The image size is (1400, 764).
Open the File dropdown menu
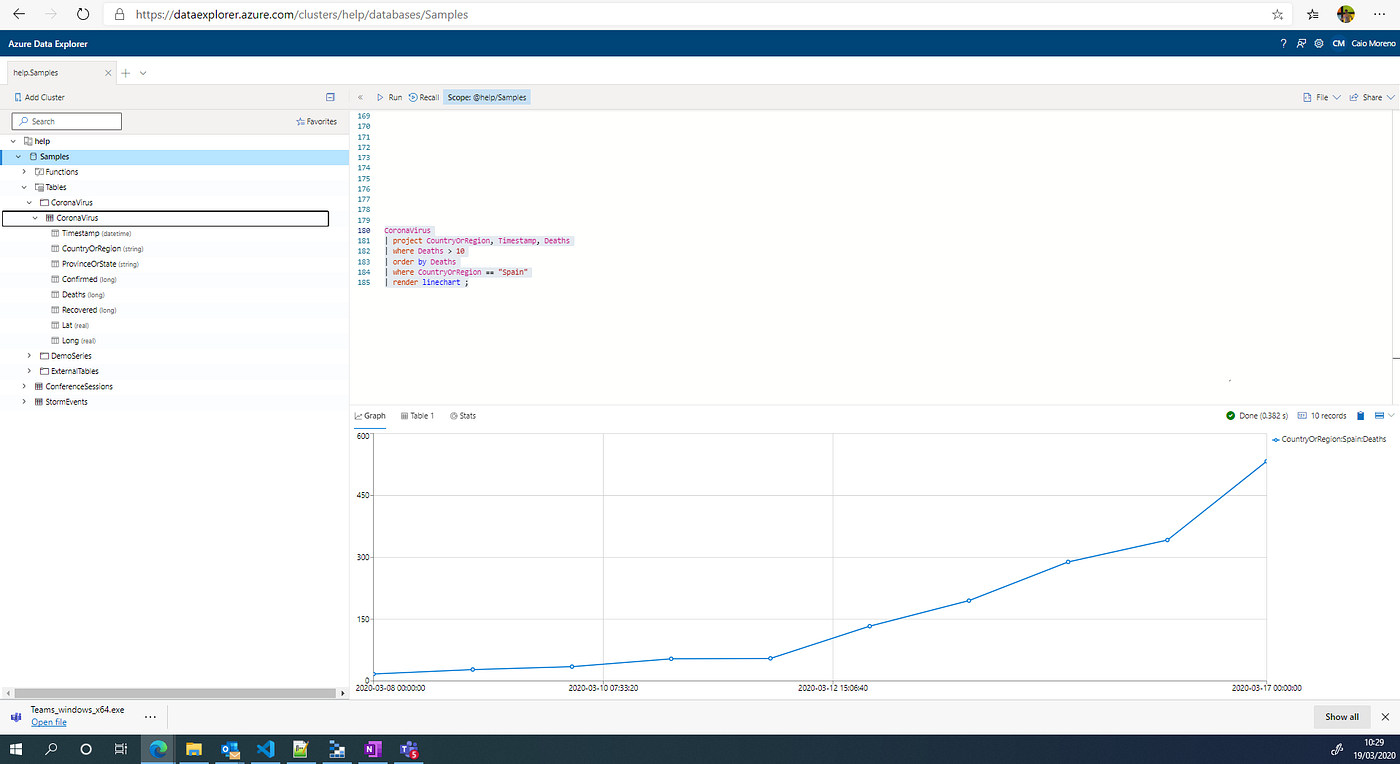[x=1323, y=97]
